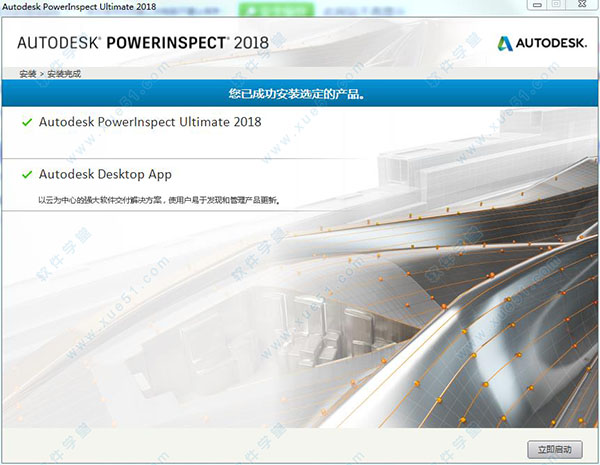Click the green checkmark beside PowerInspect Ultimate 2018
Image resolution: width=600 pixels, height=465 pixels.
point(26,122)
